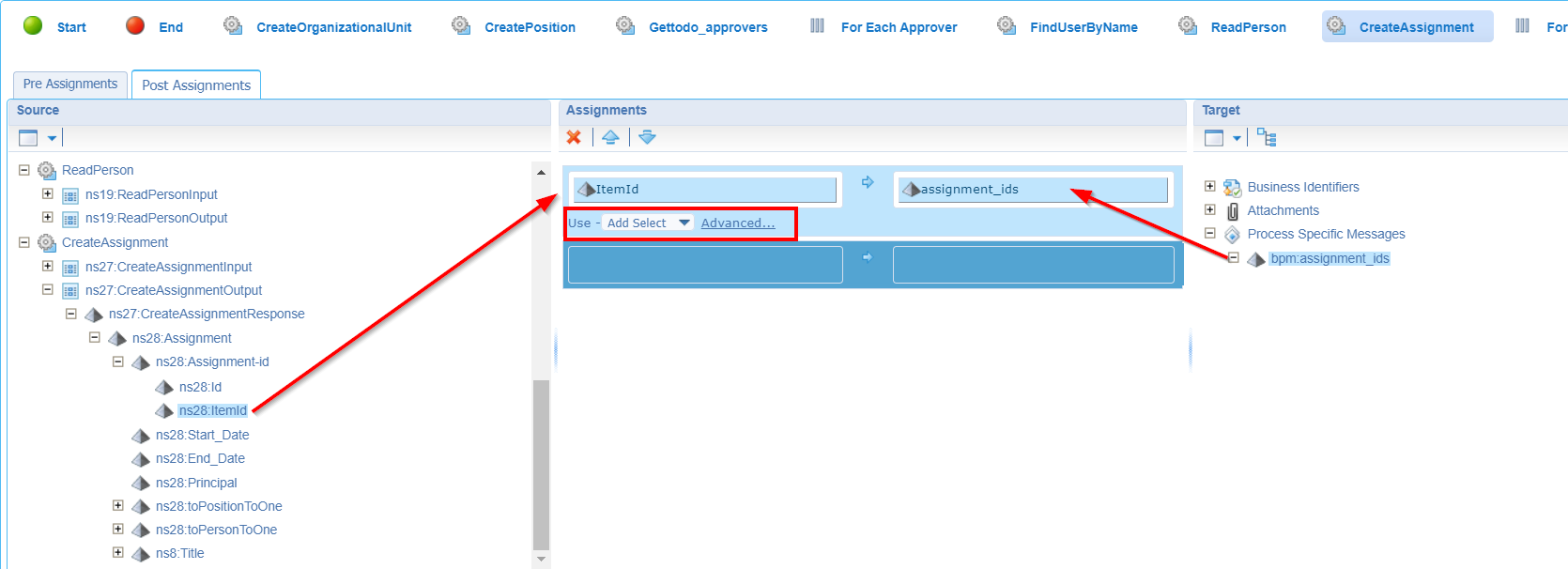1568x569 pixels.
Task: Click the CreatePosition gear icon
Action: click(460, 25)
